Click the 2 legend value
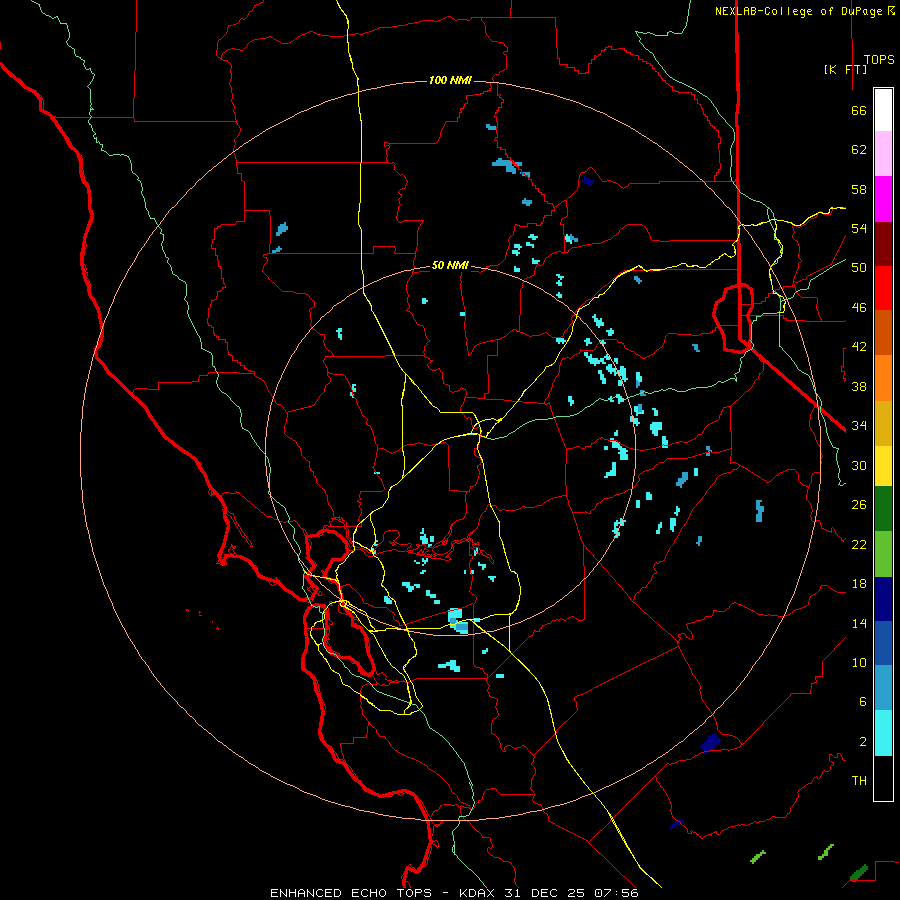Screen dimensions: 900x900 tap(863, 742)
